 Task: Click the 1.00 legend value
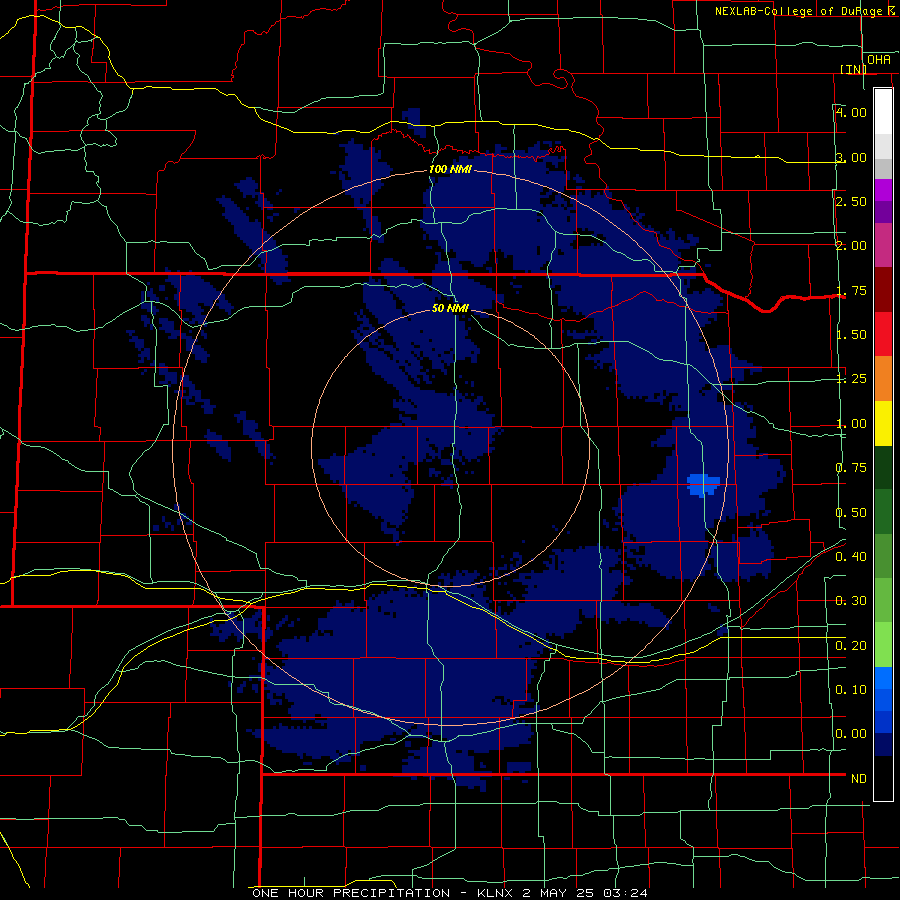(851, 424)
